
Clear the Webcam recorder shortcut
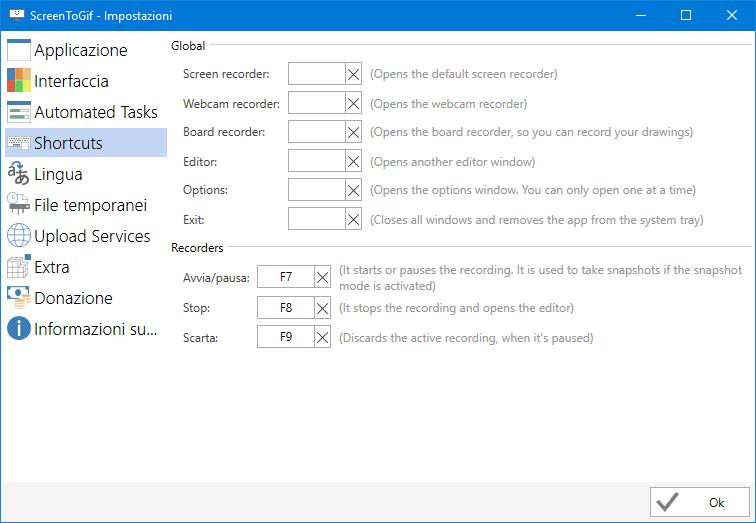(353, 103)
